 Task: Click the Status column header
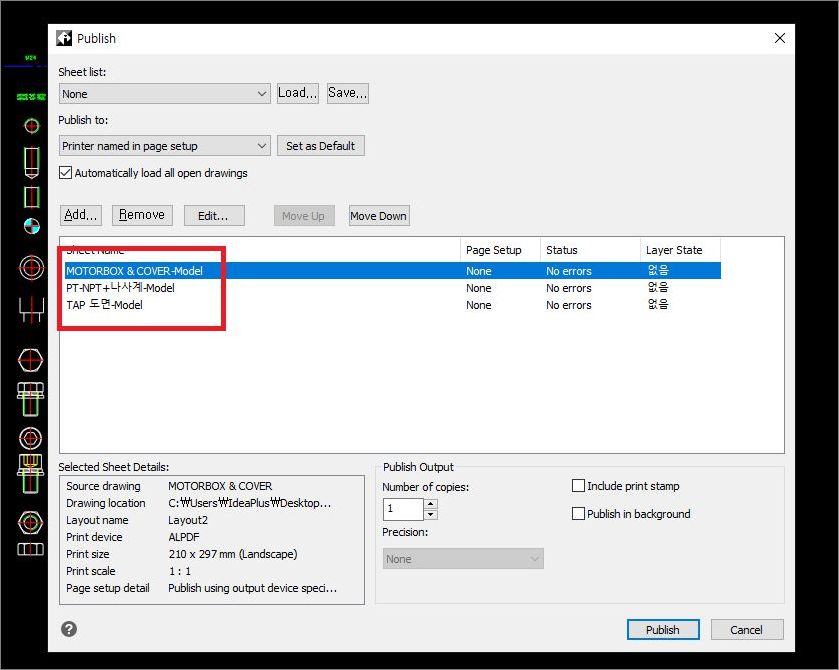pyautogui.click(x=590, y=250)
